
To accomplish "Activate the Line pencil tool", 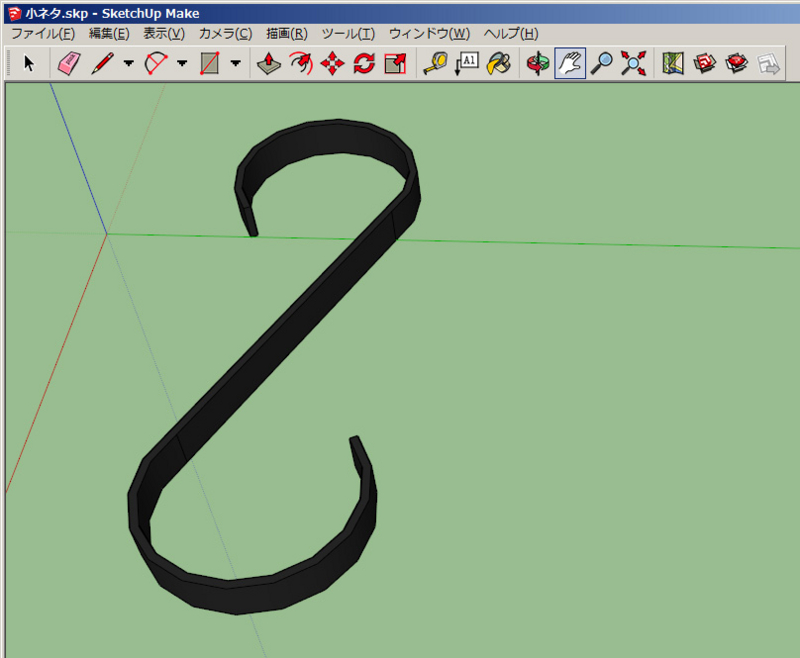I will 103,63.
